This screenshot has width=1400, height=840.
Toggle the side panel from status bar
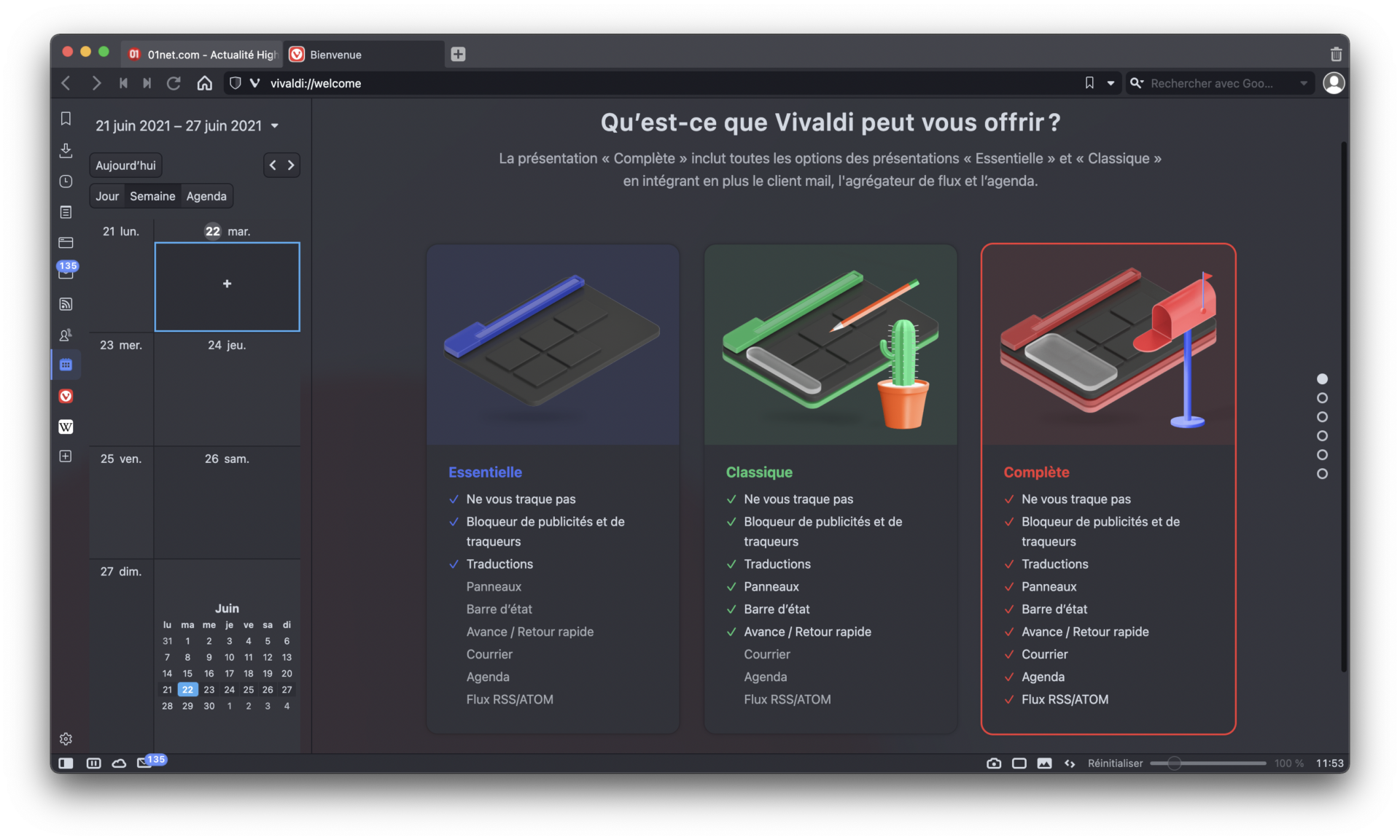coord(66,763)
